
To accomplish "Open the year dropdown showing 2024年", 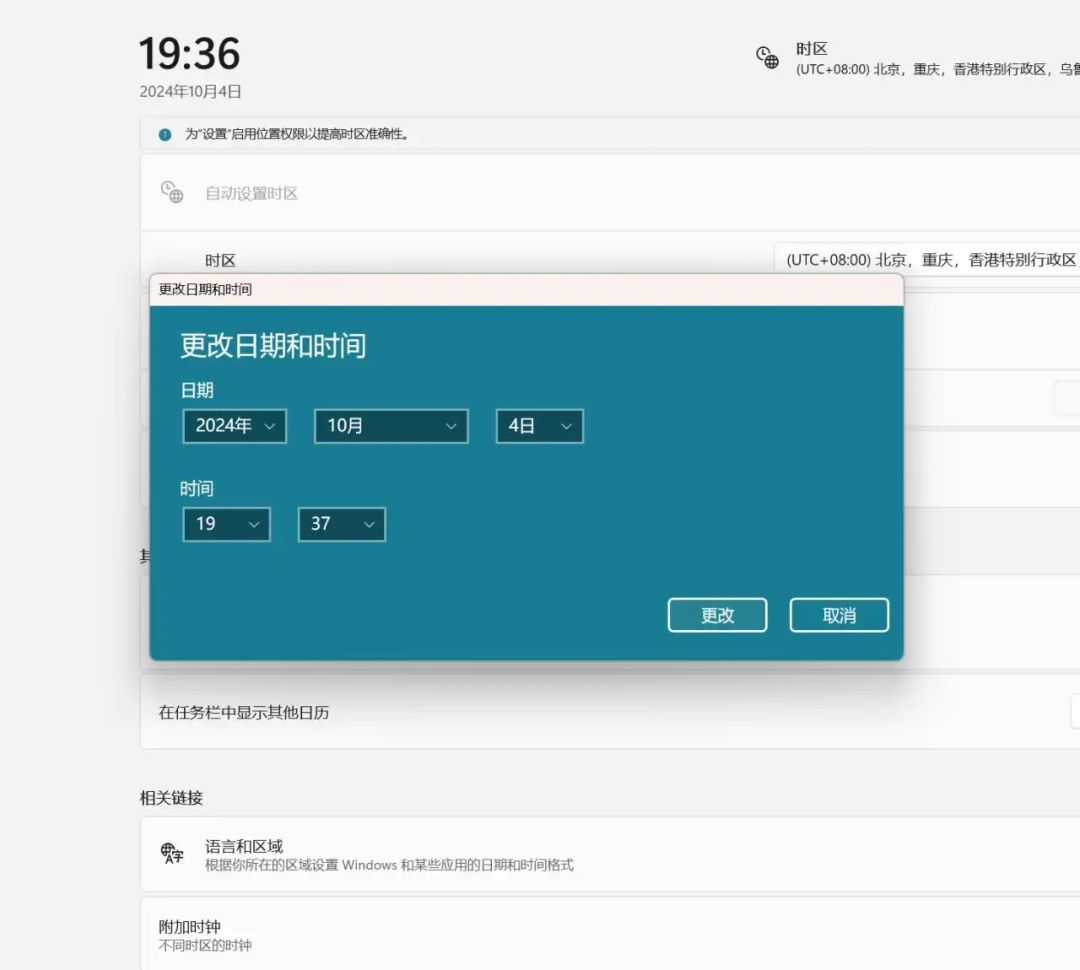I will coord(234,426).
